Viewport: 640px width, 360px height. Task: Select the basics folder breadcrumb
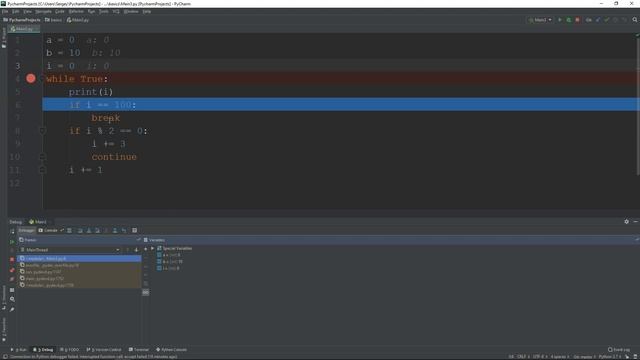[53, 20]
